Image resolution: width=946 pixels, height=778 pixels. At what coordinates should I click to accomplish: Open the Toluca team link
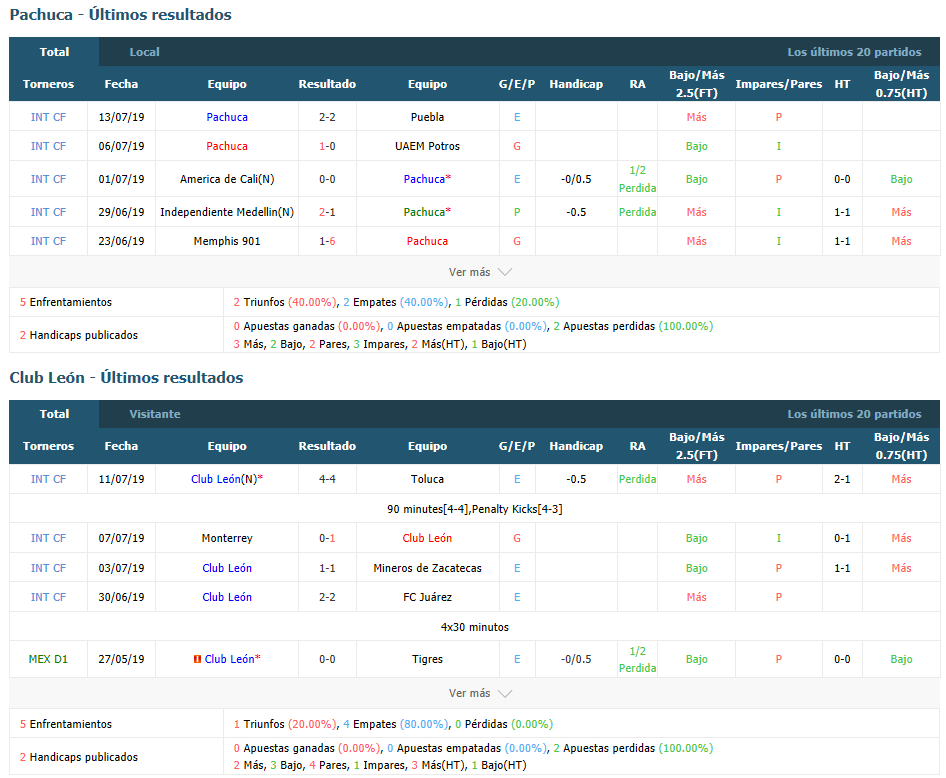point(427,479)
